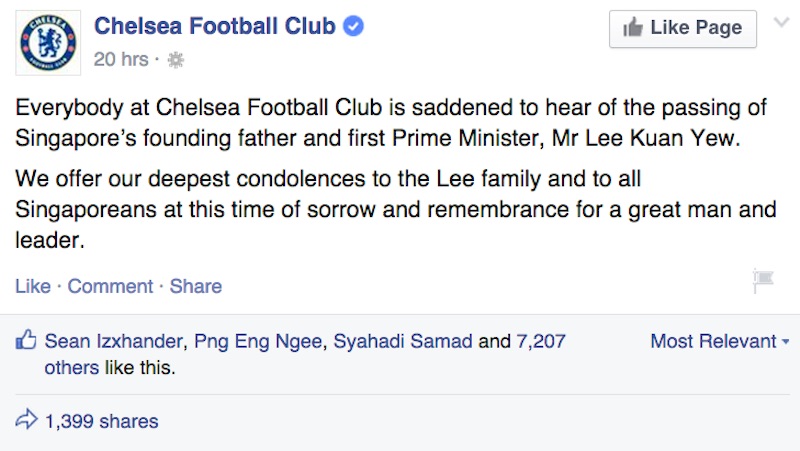Open the 20 hrs timestamp link

(121, 59)
